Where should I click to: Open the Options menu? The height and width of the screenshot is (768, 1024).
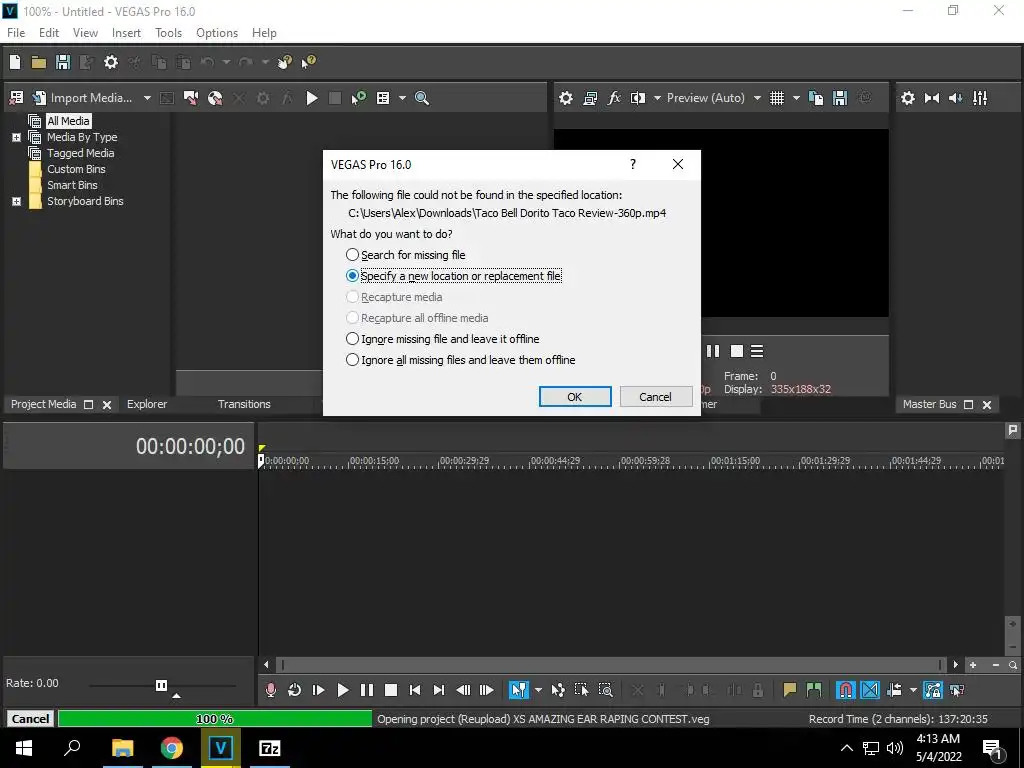pyautogui.click(x=217, y=33)
